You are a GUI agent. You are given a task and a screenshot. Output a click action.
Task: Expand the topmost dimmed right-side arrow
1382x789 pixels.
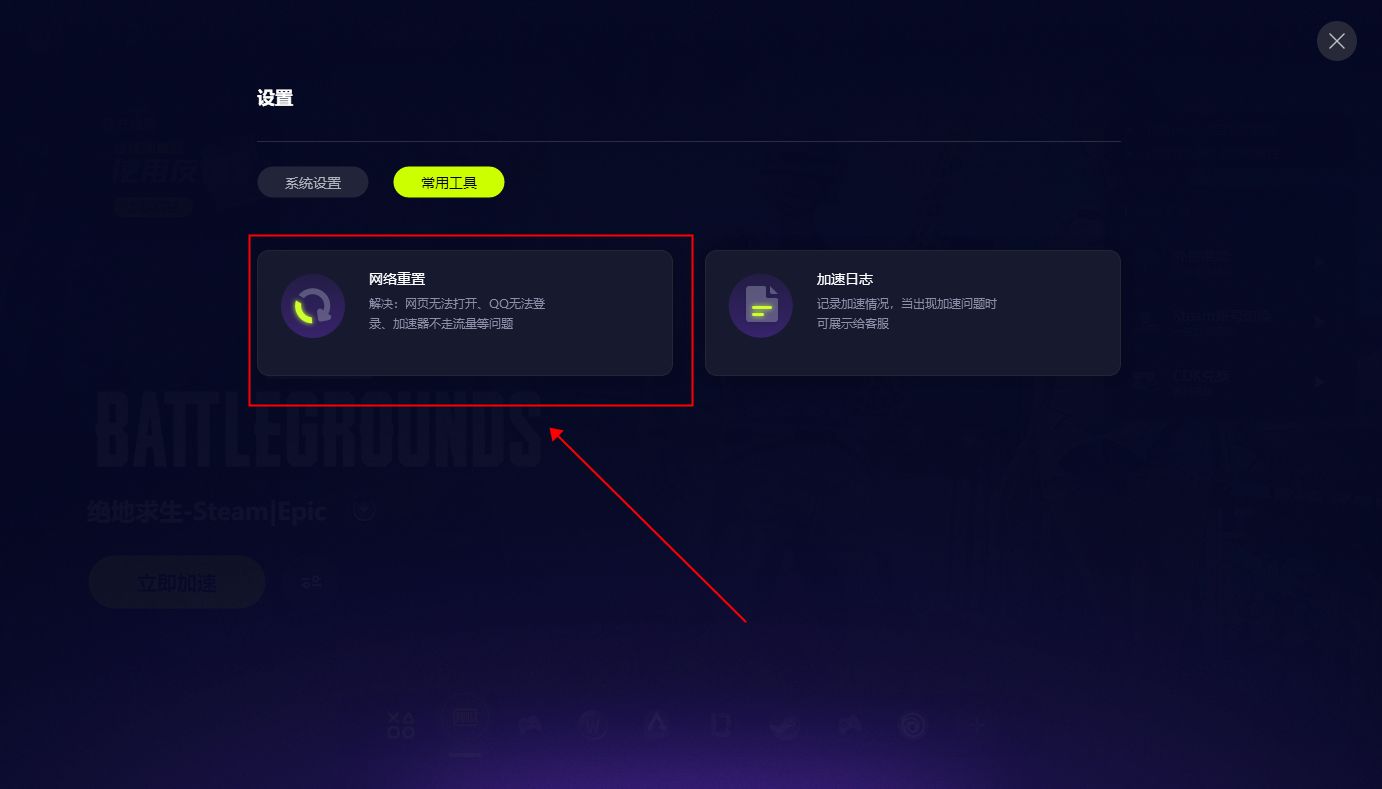(1320, 261)
